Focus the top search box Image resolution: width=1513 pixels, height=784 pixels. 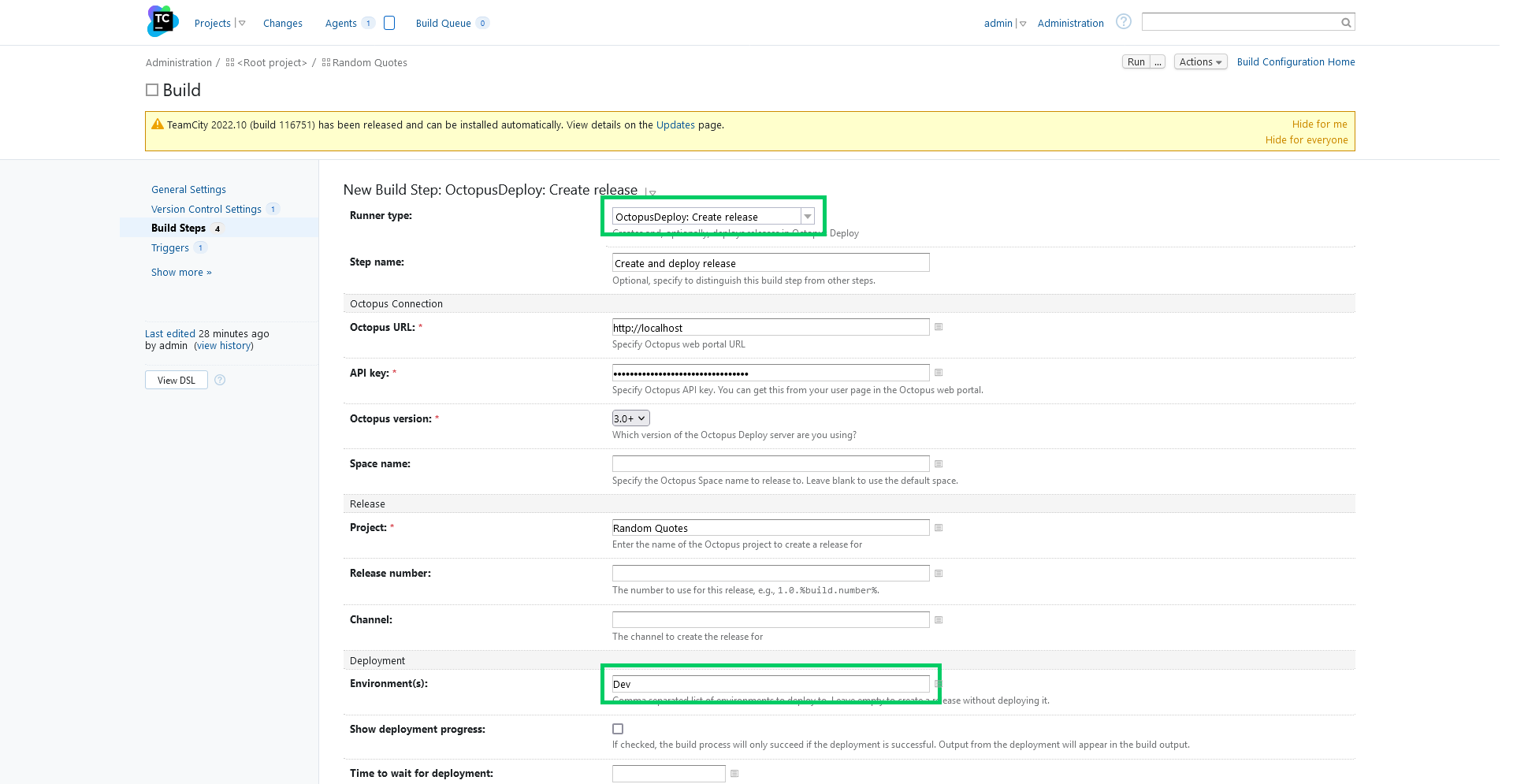click(1241, 22)
